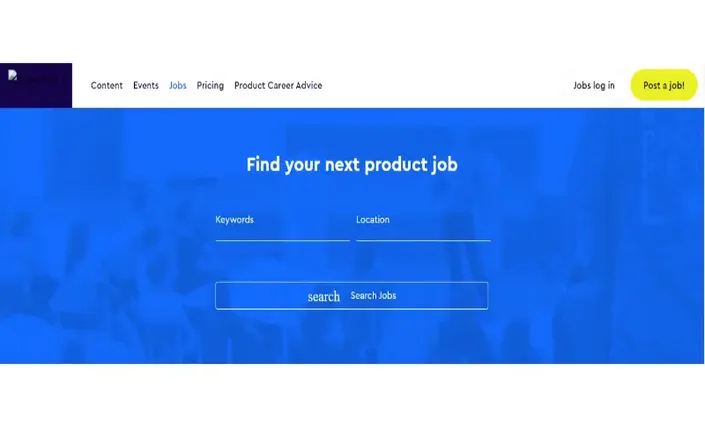Click the underline beneath the Location field
The image size is (705, 427).
[423, 241]
